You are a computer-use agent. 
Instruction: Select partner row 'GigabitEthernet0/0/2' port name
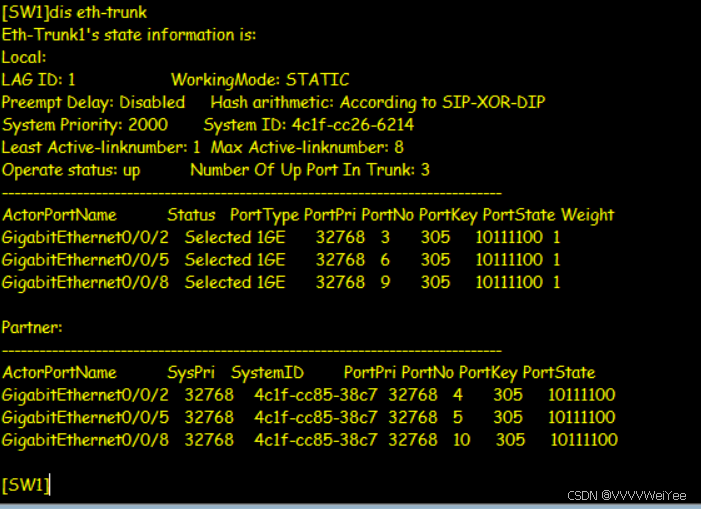point(85,395)
